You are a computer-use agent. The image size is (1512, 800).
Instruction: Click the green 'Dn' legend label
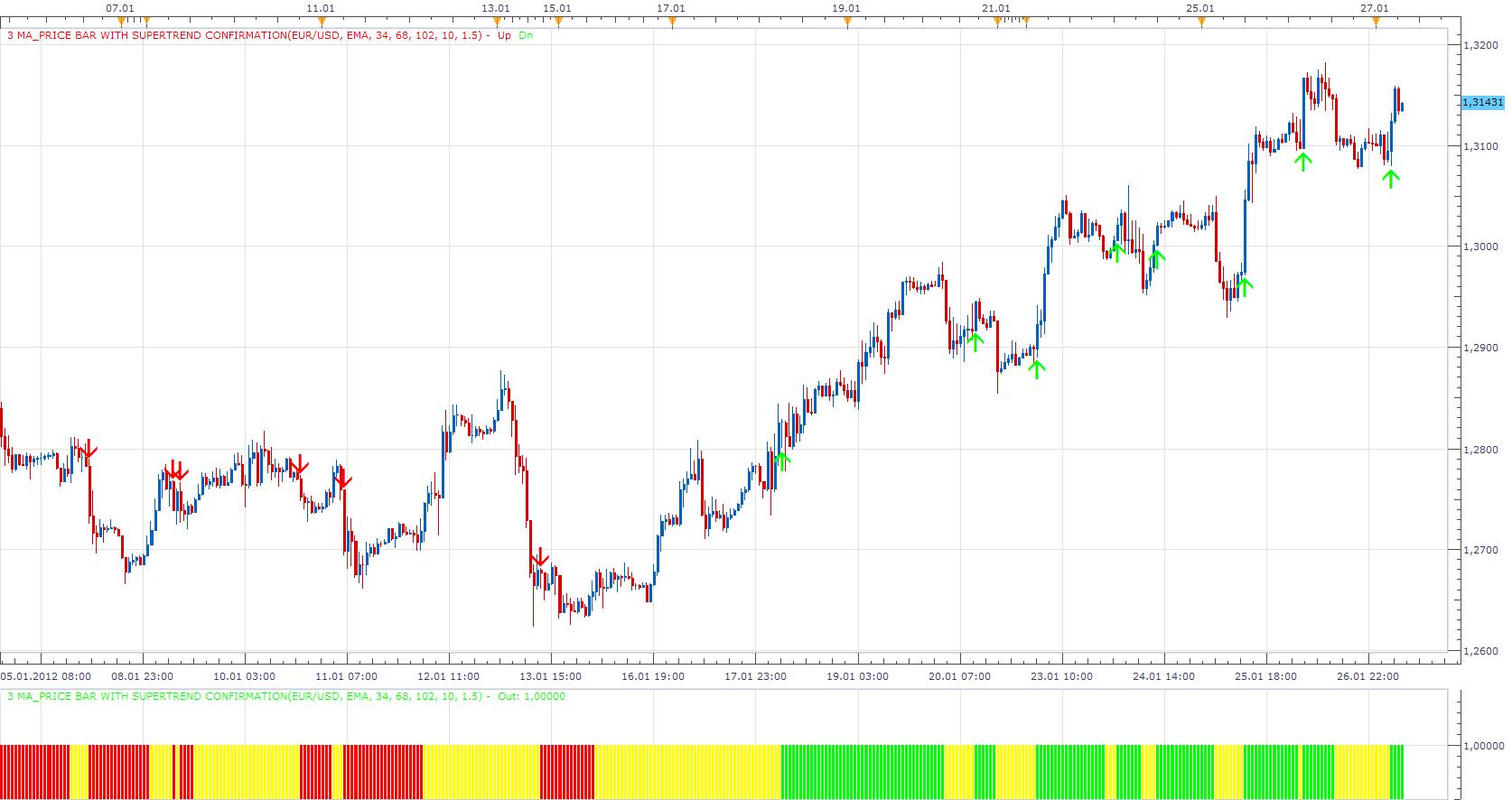(526, 35)
